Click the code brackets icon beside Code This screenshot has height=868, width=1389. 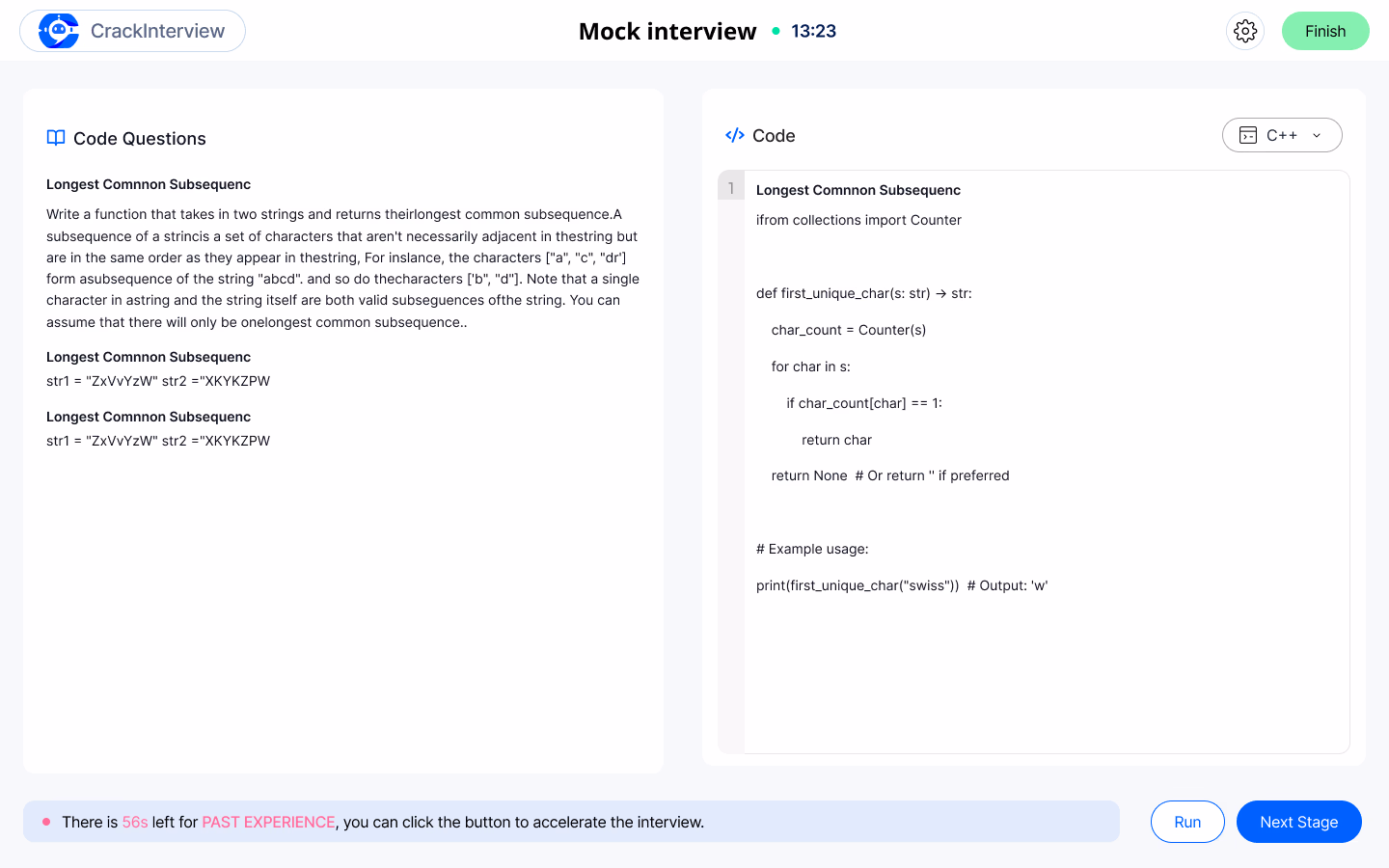735,135
